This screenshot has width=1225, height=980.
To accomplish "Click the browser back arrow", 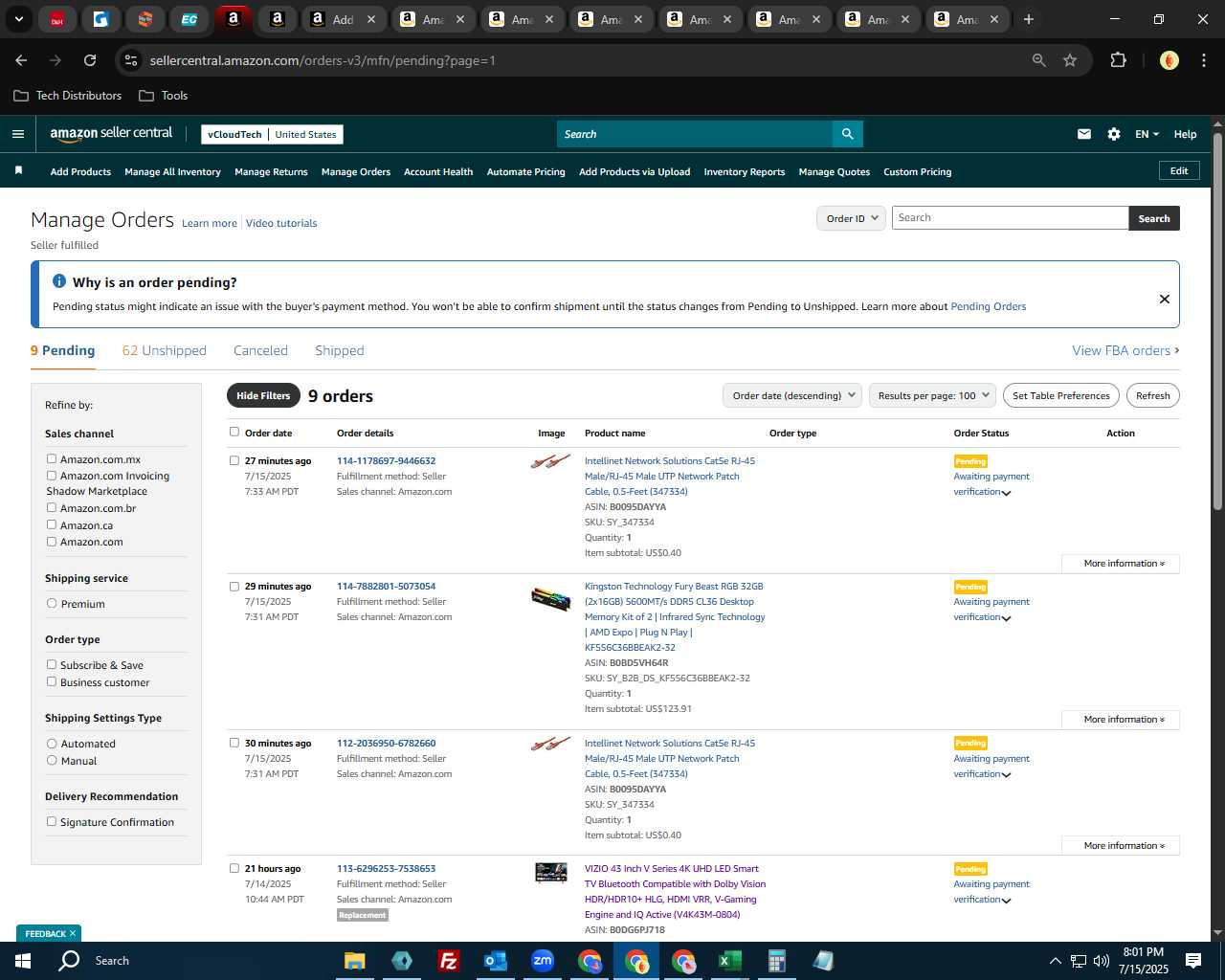I will point(21,60).
